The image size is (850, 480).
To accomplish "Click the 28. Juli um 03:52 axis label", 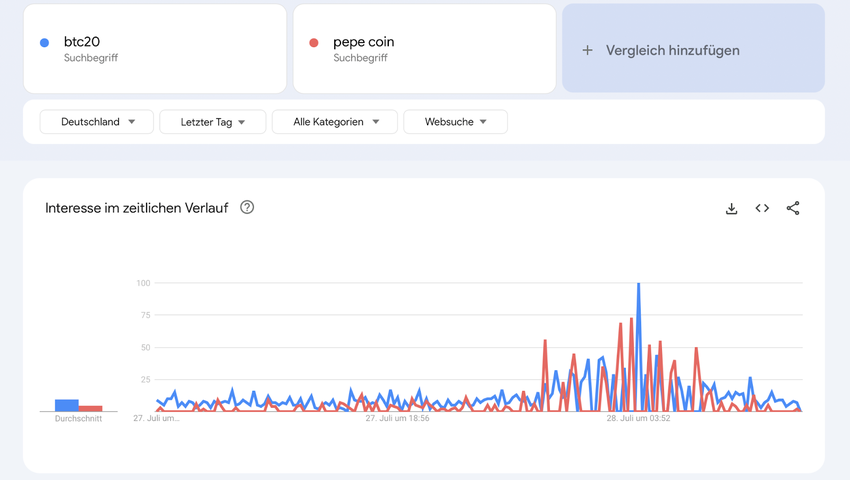I will [638, 419].
